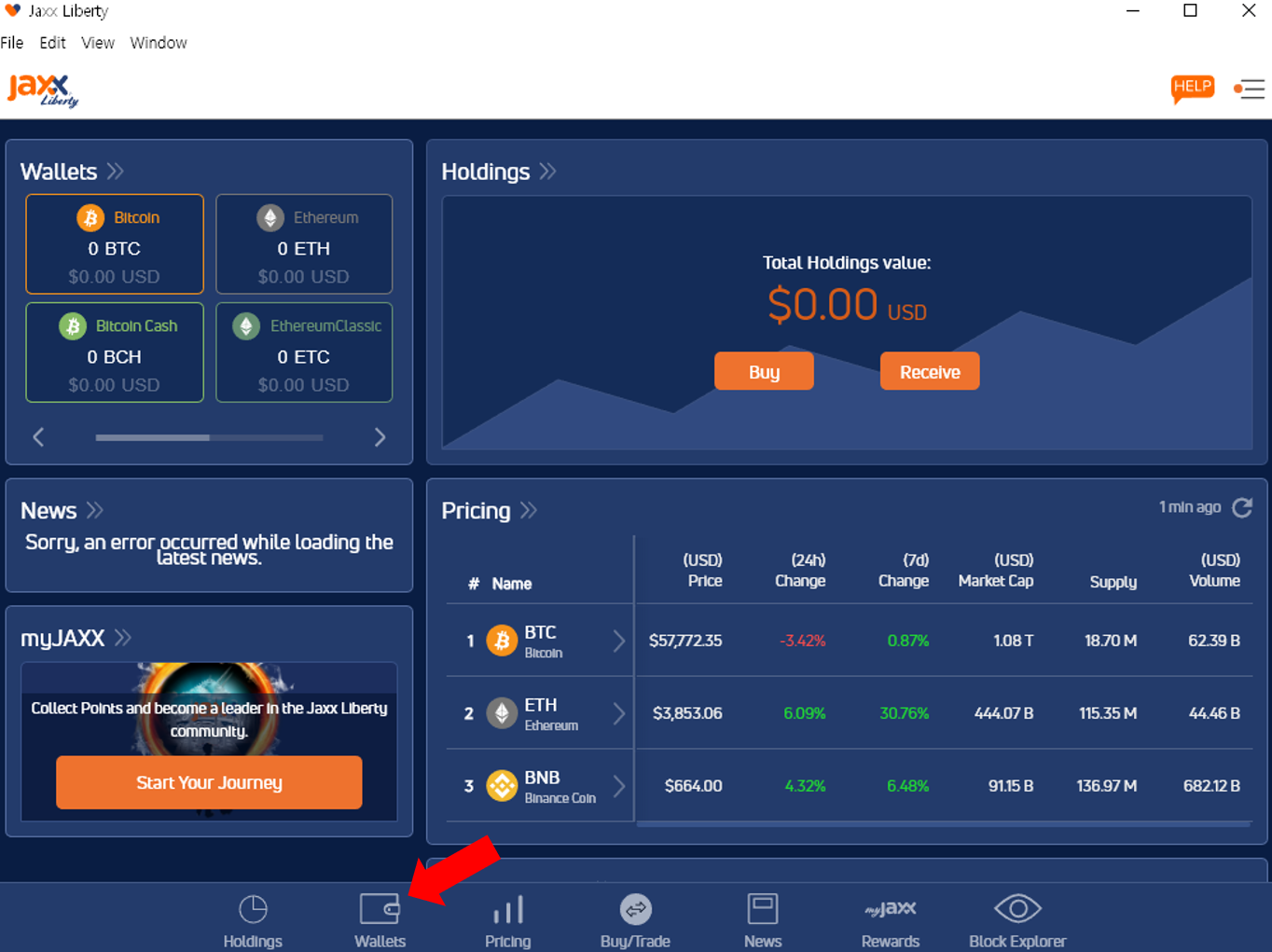Select the EthereumClassic wallet card balance
The height and width of the screenshot is (952, 1272).
click(x=303, y=357)
